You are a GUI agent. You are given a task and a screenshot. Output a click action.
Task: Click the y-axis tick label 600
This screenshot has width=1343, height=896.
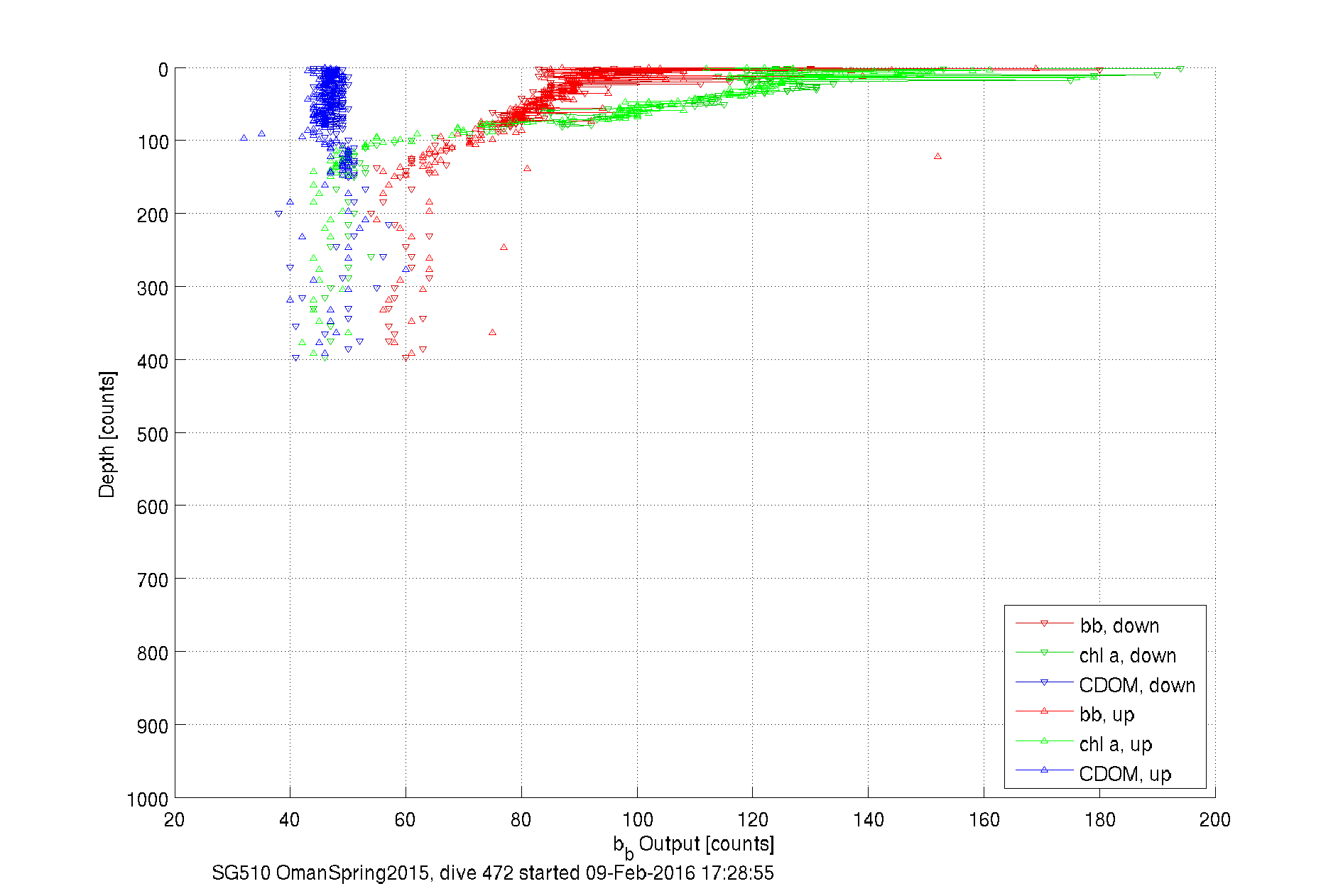[153, 508]
